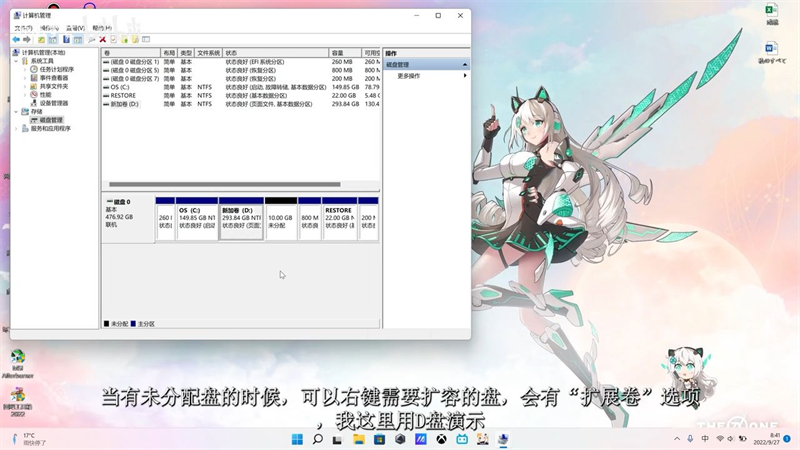Sort by the 文件系统 column header
Image resolution: width=800 pixels, height=450 pixels.
pyautogui.click(x=209, y=53)
